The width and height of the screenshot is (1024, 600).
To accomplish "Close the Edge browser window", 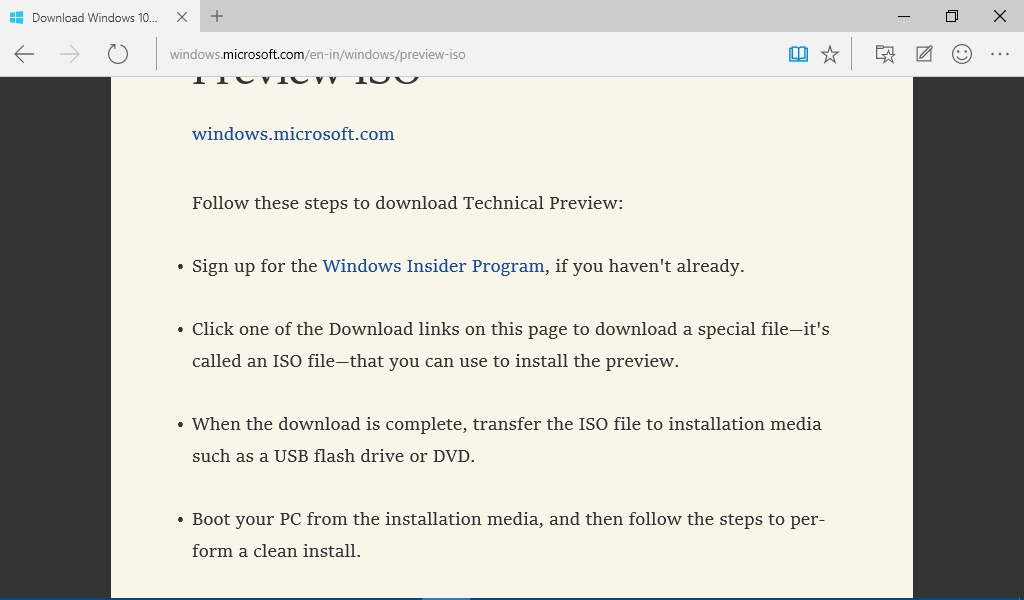I will coord(1000,16).
